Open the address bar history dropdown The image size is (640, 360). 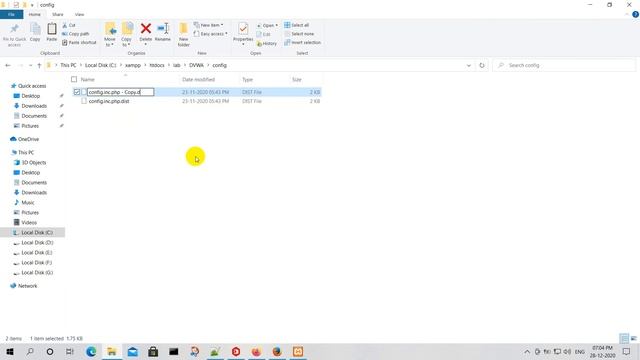[x=469, y=65]
